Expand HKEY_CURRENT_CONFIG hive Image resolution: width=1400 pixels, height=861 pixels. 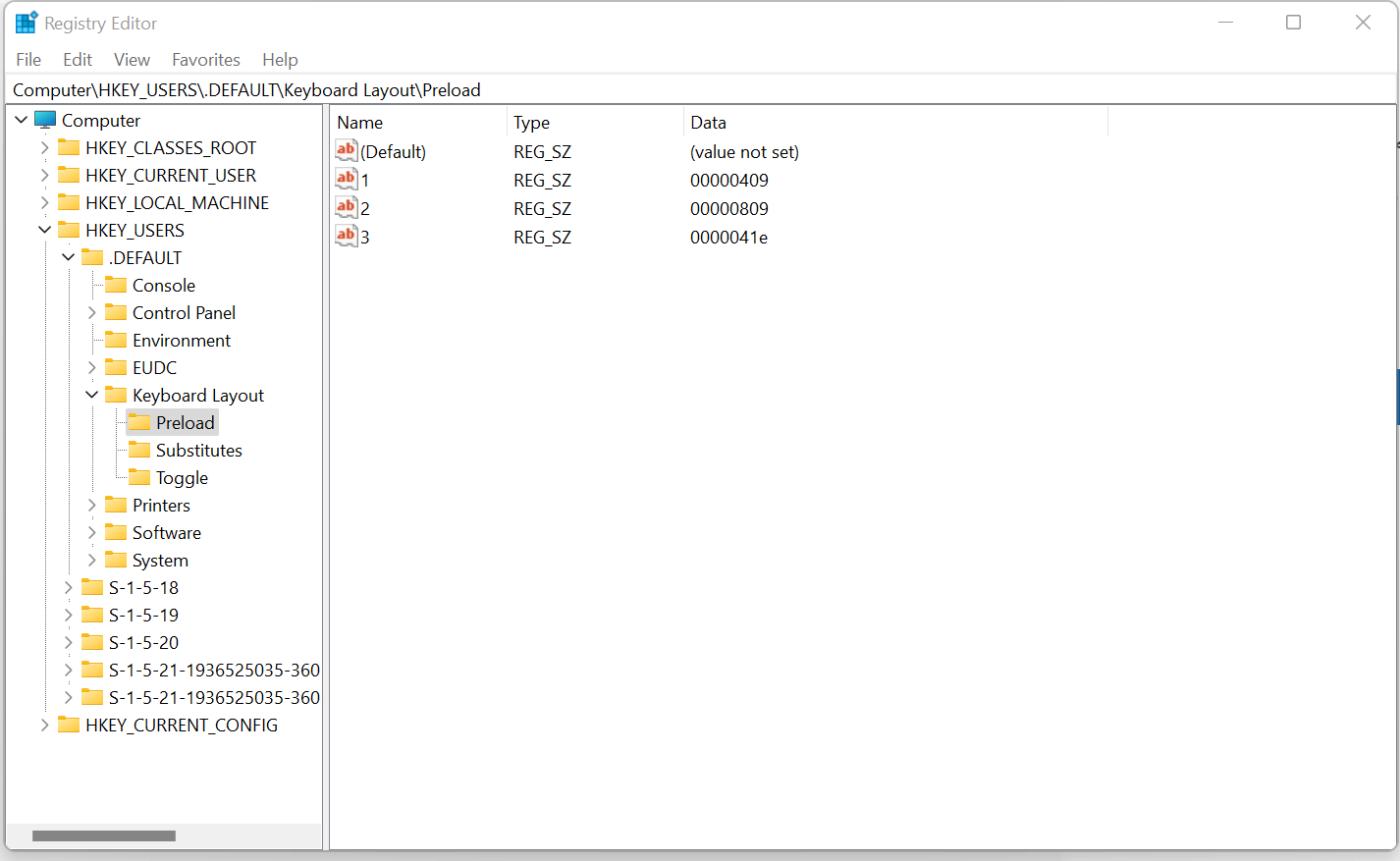(x=45, y=725)
